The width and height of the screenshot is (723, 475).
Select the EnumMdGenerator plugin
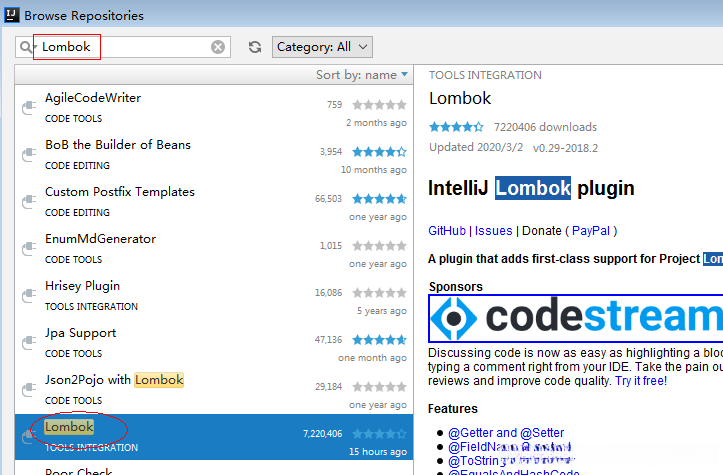[x=214, y=249]
